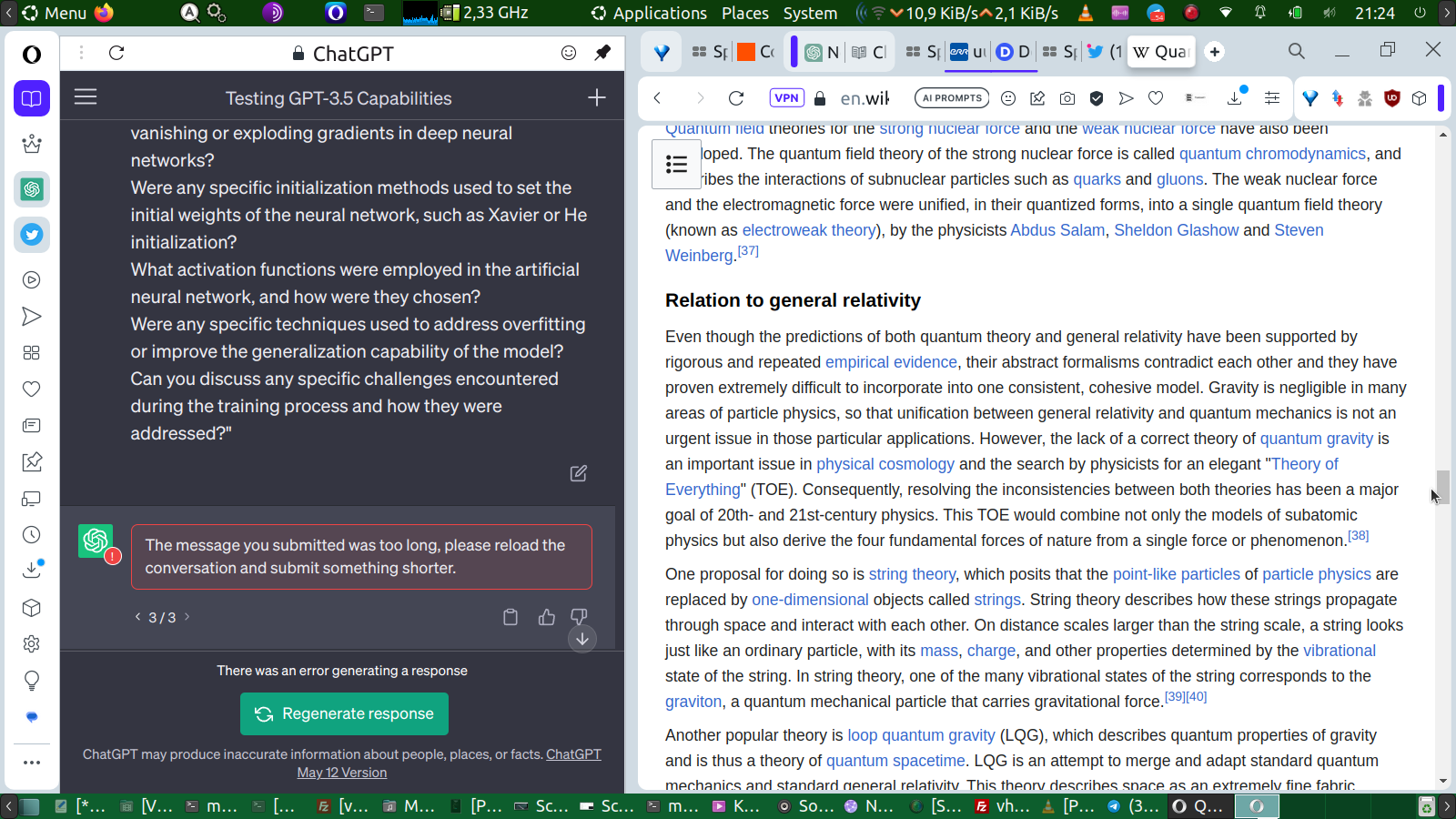Search open tabs with magnifier icon
This screenshot has height=819, width=1456.
[1297, 52]
